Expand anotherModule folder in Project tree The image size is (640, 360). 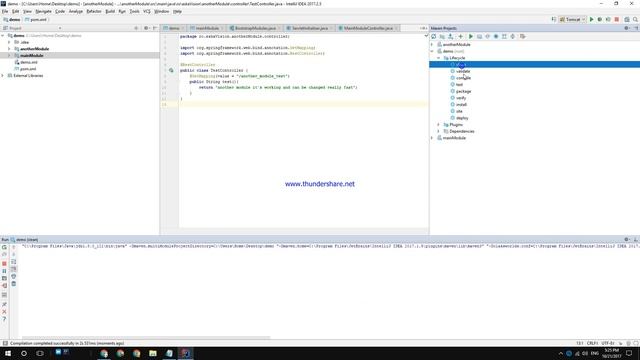click(x=9, y=49)
